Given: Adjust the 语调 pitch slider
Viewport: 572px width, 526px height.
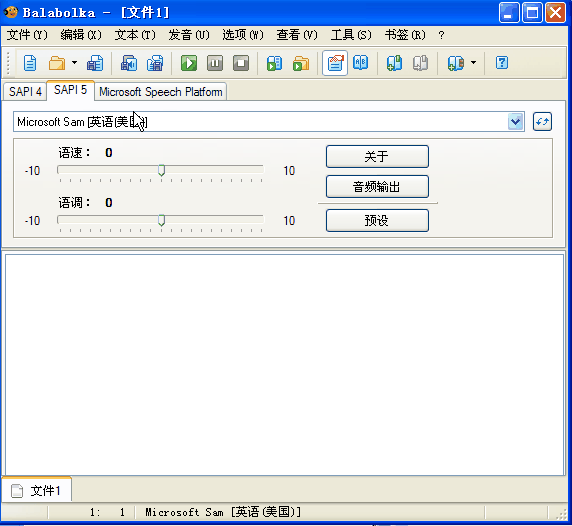Looking at the screenshot, I should point(161,220).
